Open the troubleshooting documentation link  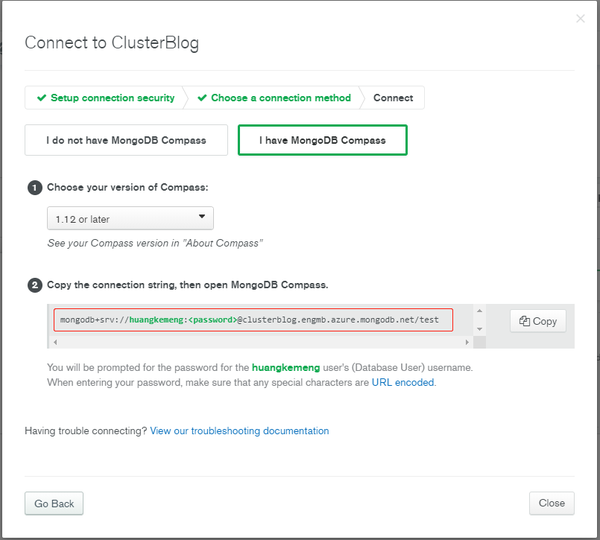pyautogui.click(x=239, y=431)
